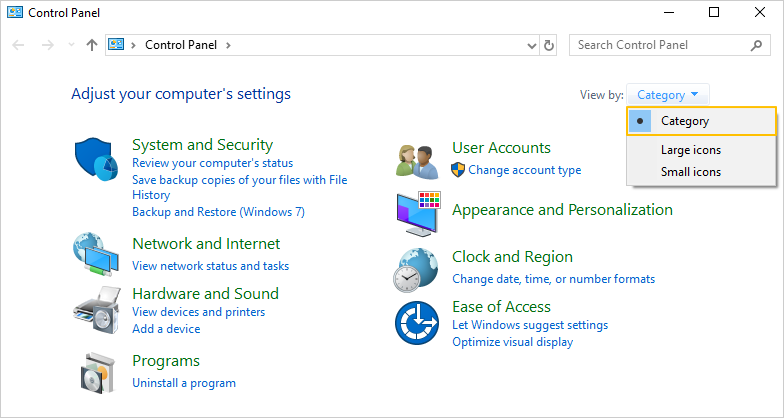The image size is (784, 418).
Task: Open the User Accounts people icon
Action: tap(418, 158)
